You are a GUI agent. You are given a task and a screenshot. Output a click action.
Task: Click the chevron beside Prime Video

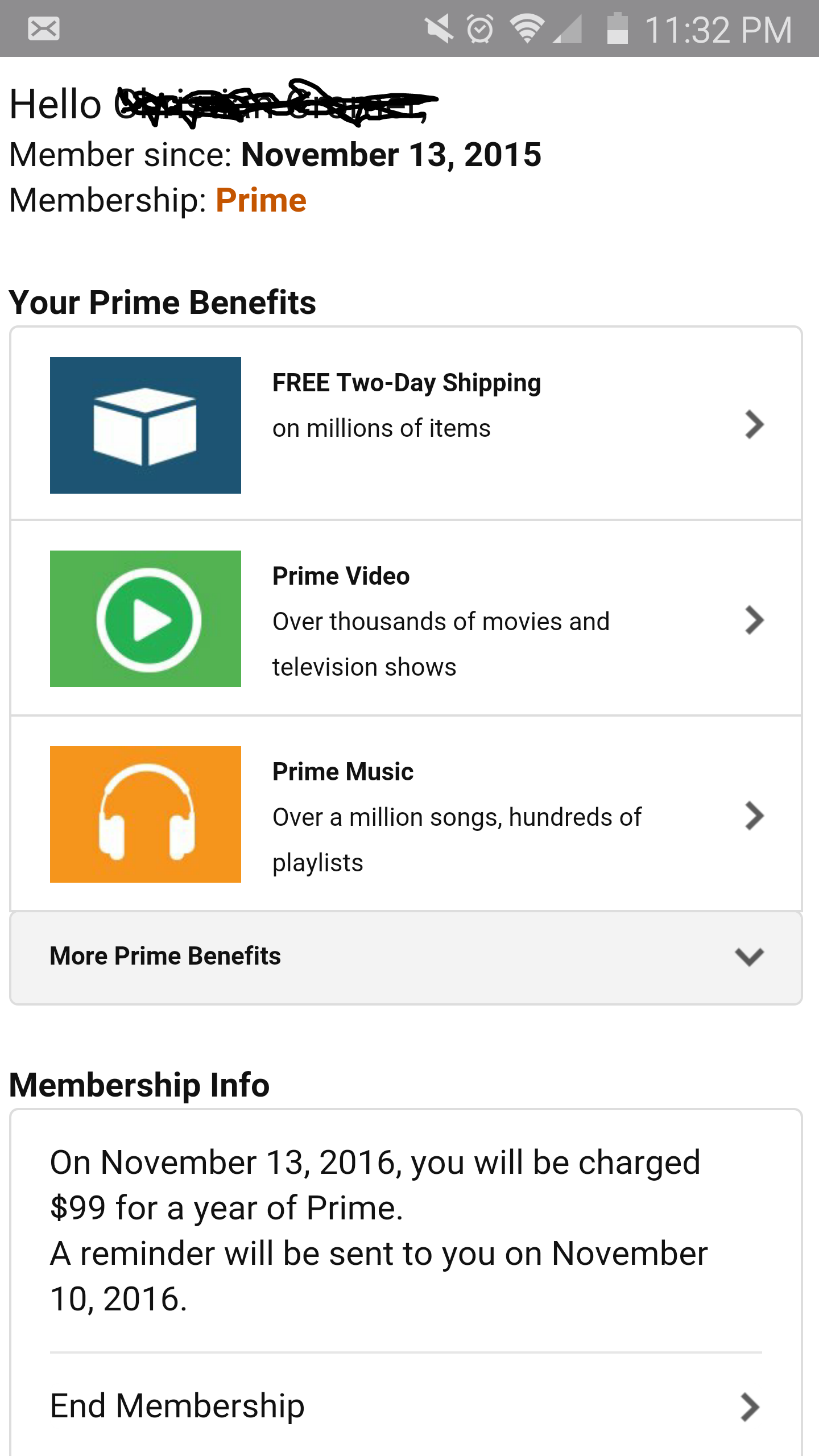click(x=754, y=621)
